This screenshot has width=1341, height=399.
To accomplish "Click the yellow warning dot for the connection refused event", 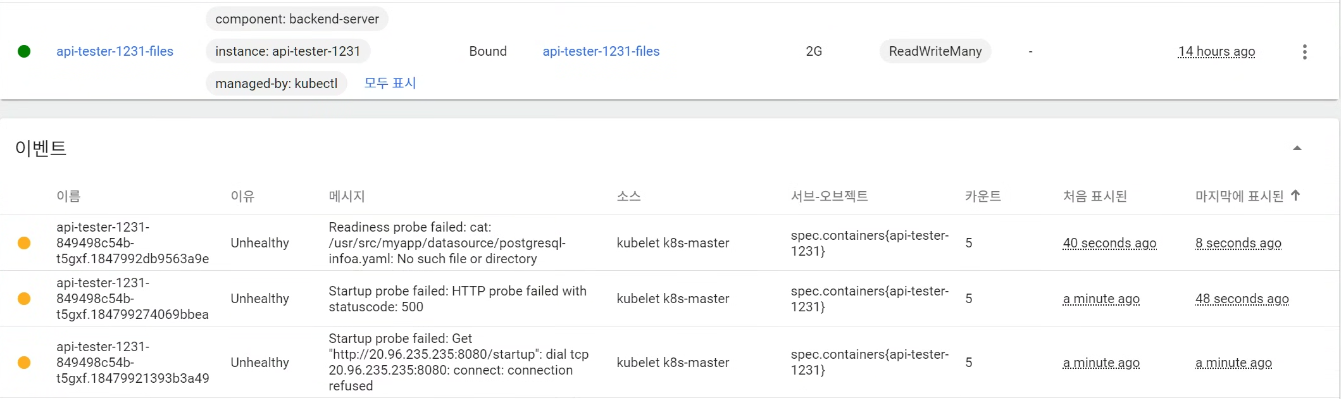I will [24, 363].
